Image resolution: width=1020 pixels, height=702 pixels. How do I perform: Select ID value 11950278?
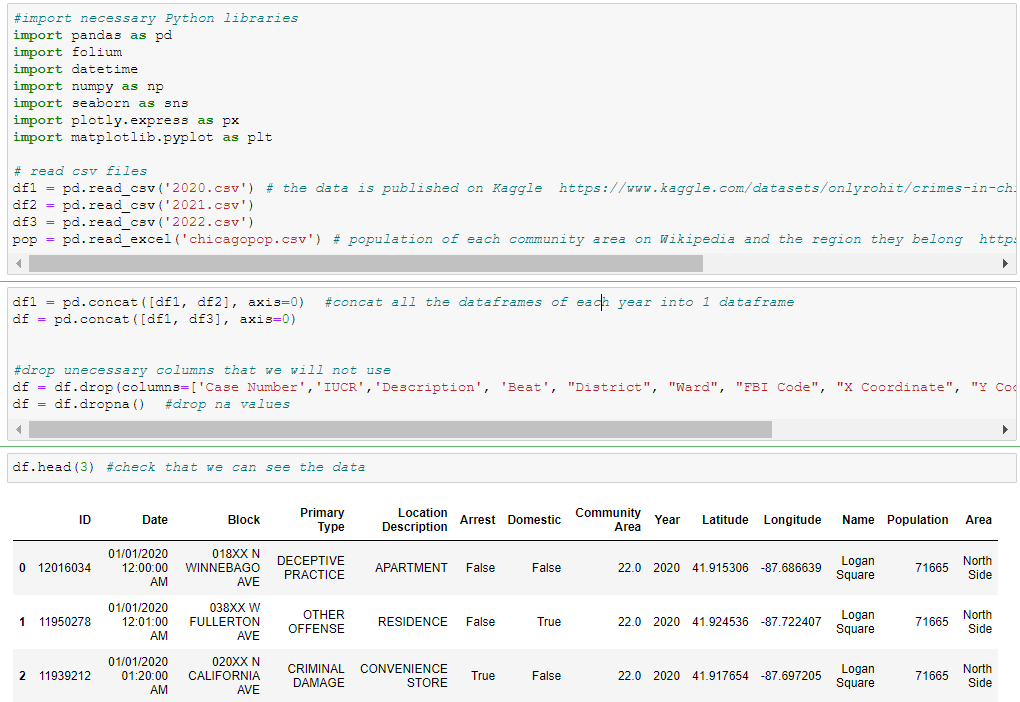coord(64,622)
